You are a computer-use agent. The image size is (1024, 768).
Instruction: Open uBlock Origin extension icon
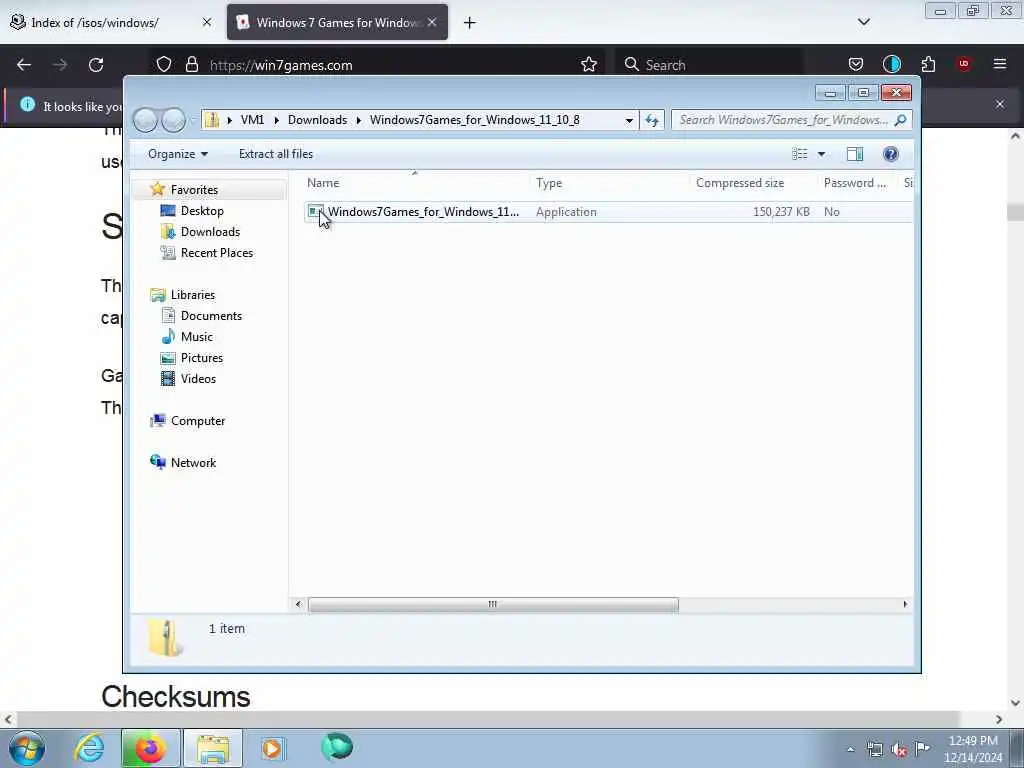964,64
